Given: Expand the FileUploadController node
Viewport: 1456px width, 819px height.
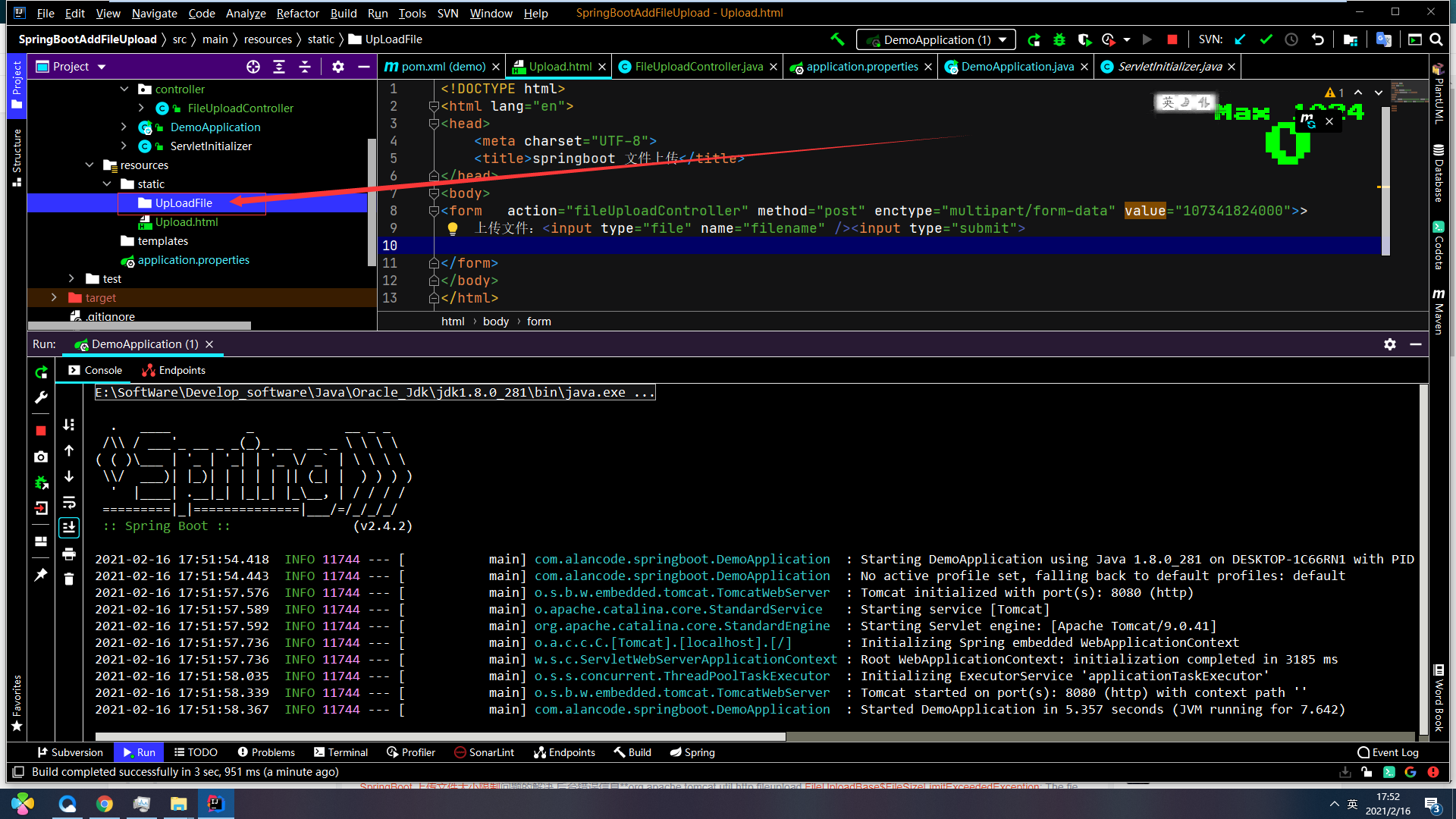Looking at the screenshot, I should coord(141,108).
